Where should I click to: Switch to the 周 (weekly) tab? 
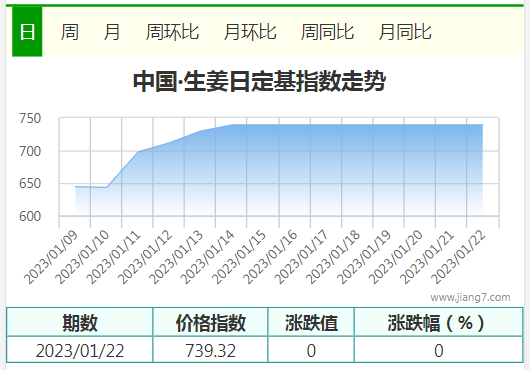[70, 32]
